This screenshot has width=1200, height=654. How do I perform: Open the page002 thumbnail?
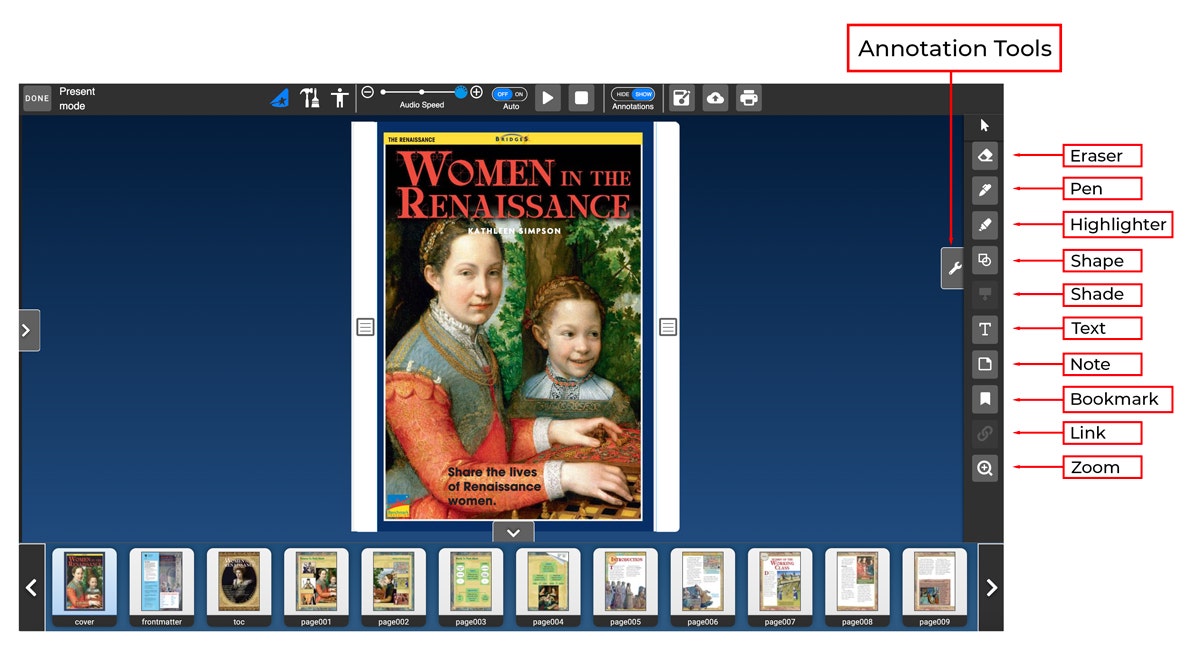click(394, 587)
